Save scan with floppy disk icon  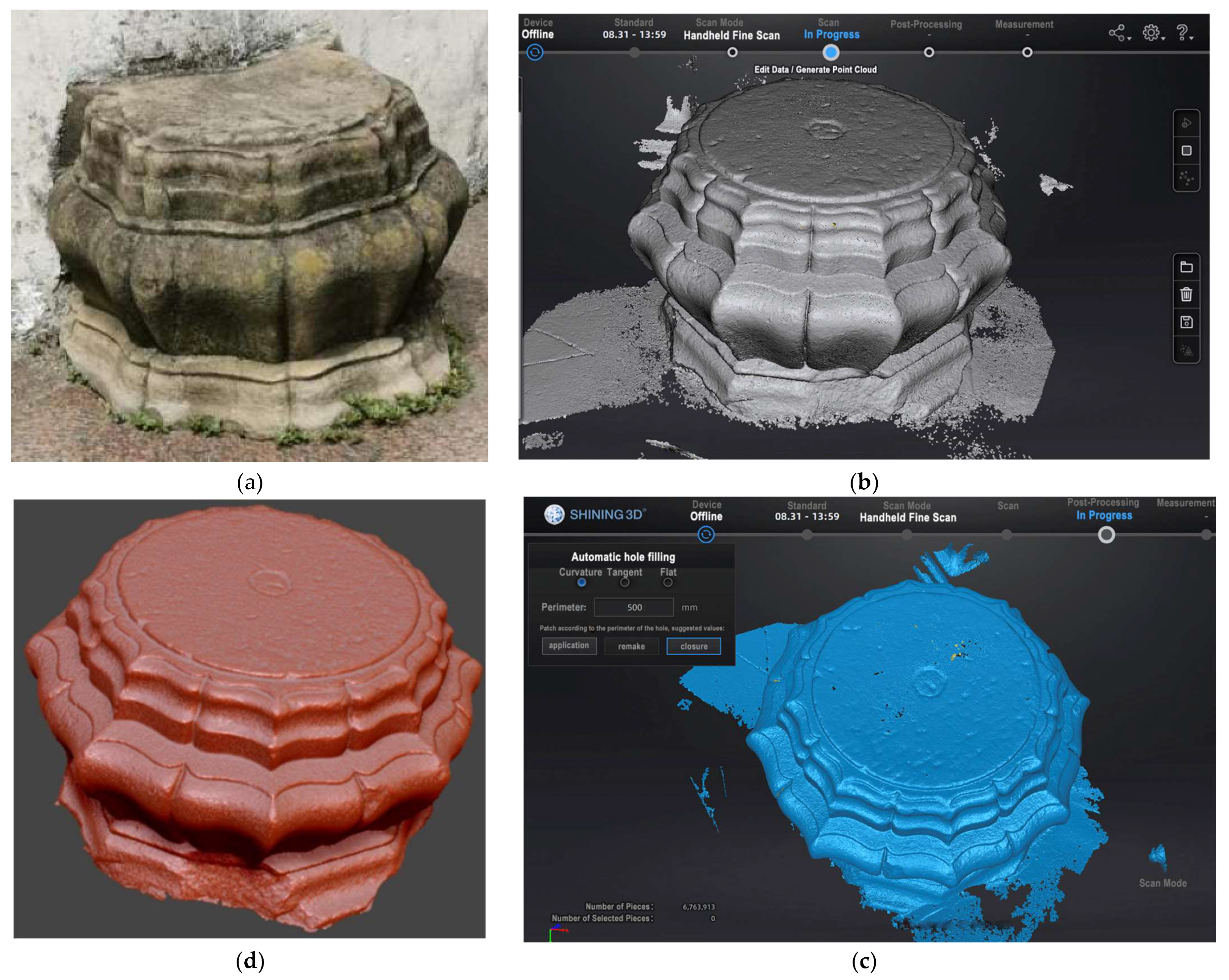pyautogui.click(x=1186, y=322)
